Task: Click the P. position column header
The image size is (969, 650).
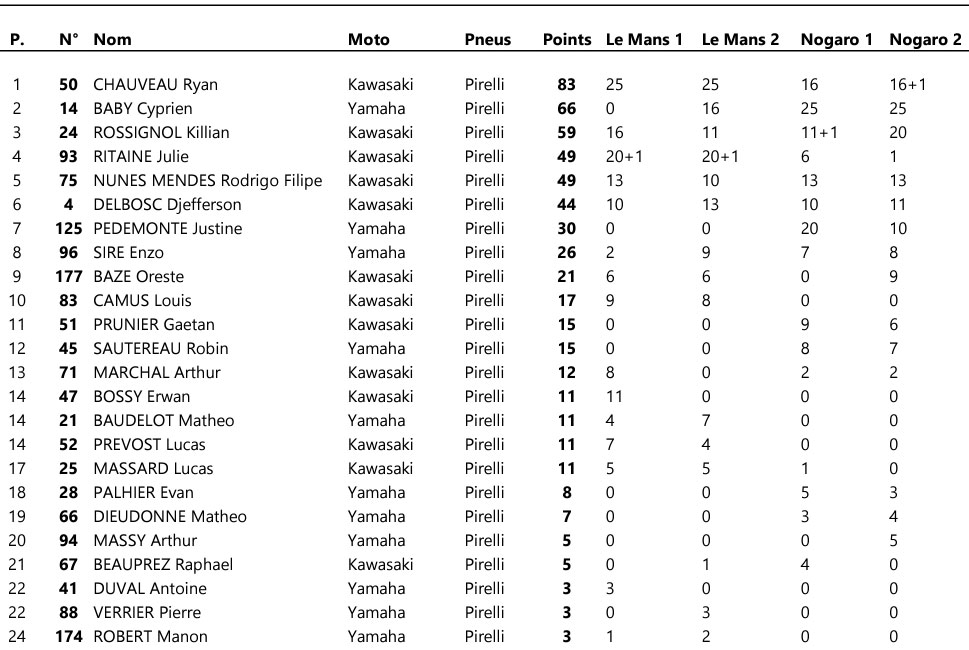Action: pos(17,40)
